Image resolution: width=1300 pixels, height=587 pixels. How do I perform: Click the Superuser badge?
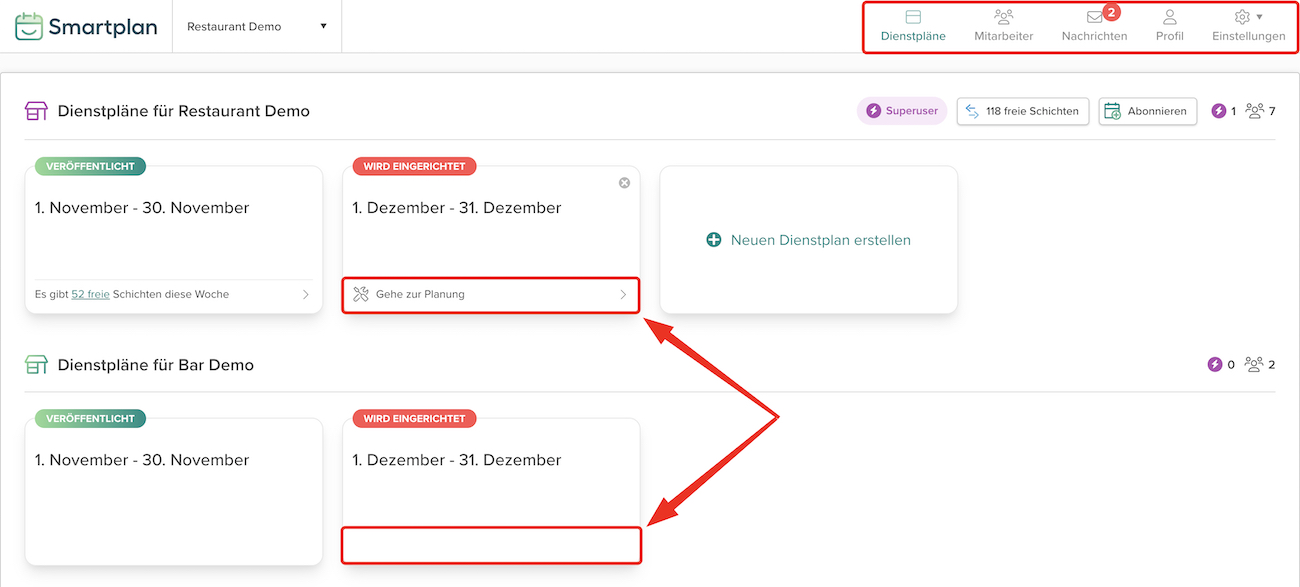point(902,111)
